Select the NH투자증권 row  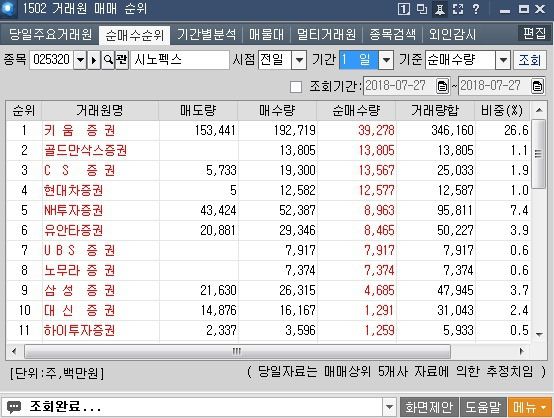point(268,210)
